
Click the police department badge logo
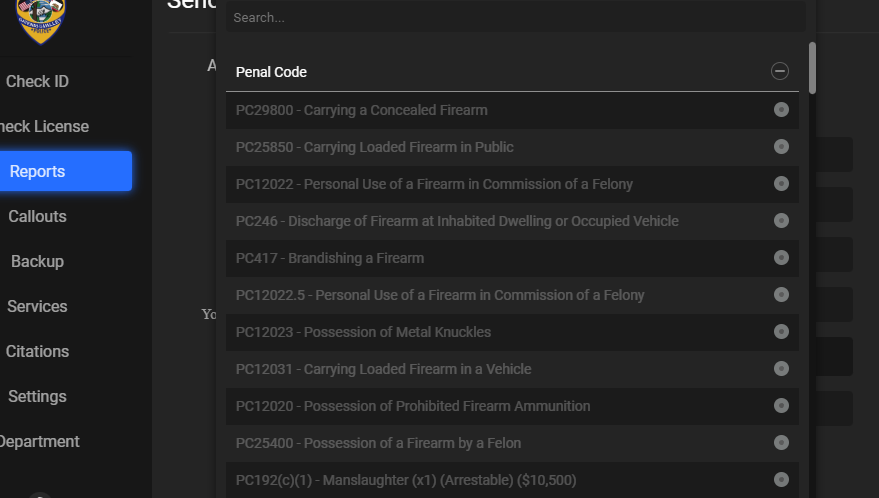tap(41, 20)
